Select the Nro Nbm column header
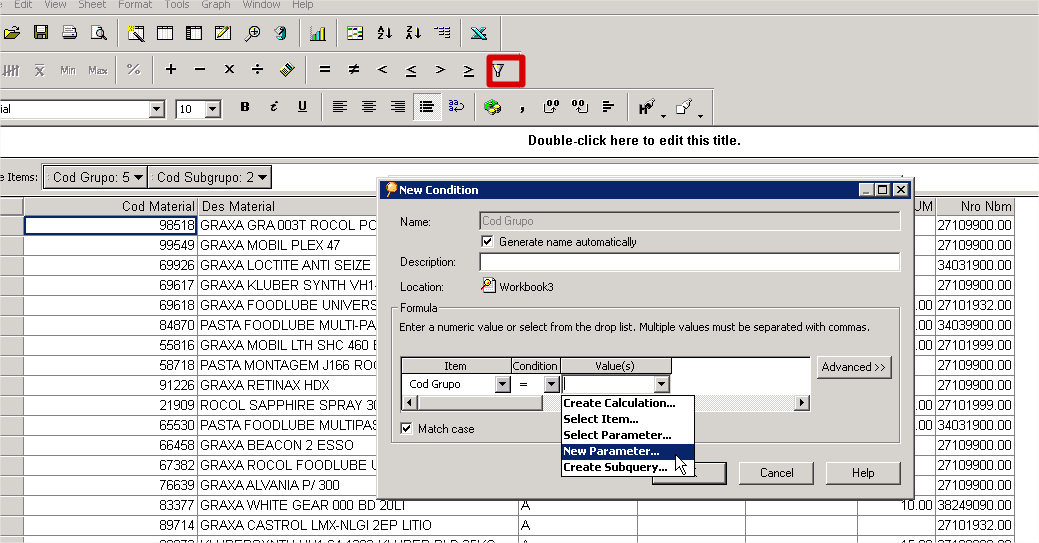1039x543 pixels. pos(975,206)
